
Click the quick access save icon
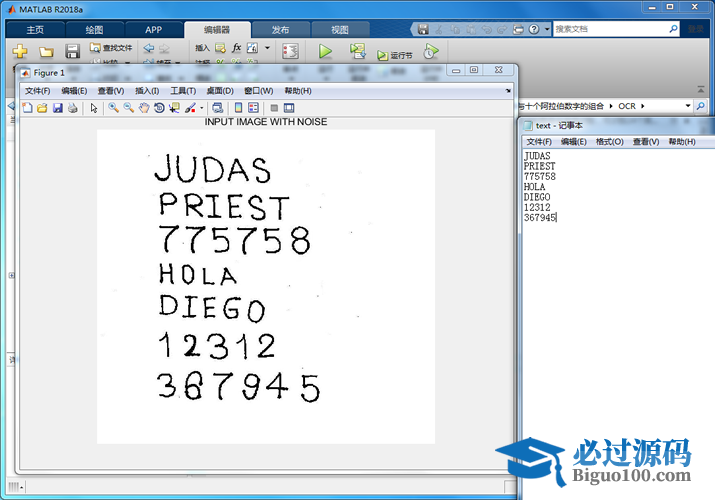pos(423,29)
